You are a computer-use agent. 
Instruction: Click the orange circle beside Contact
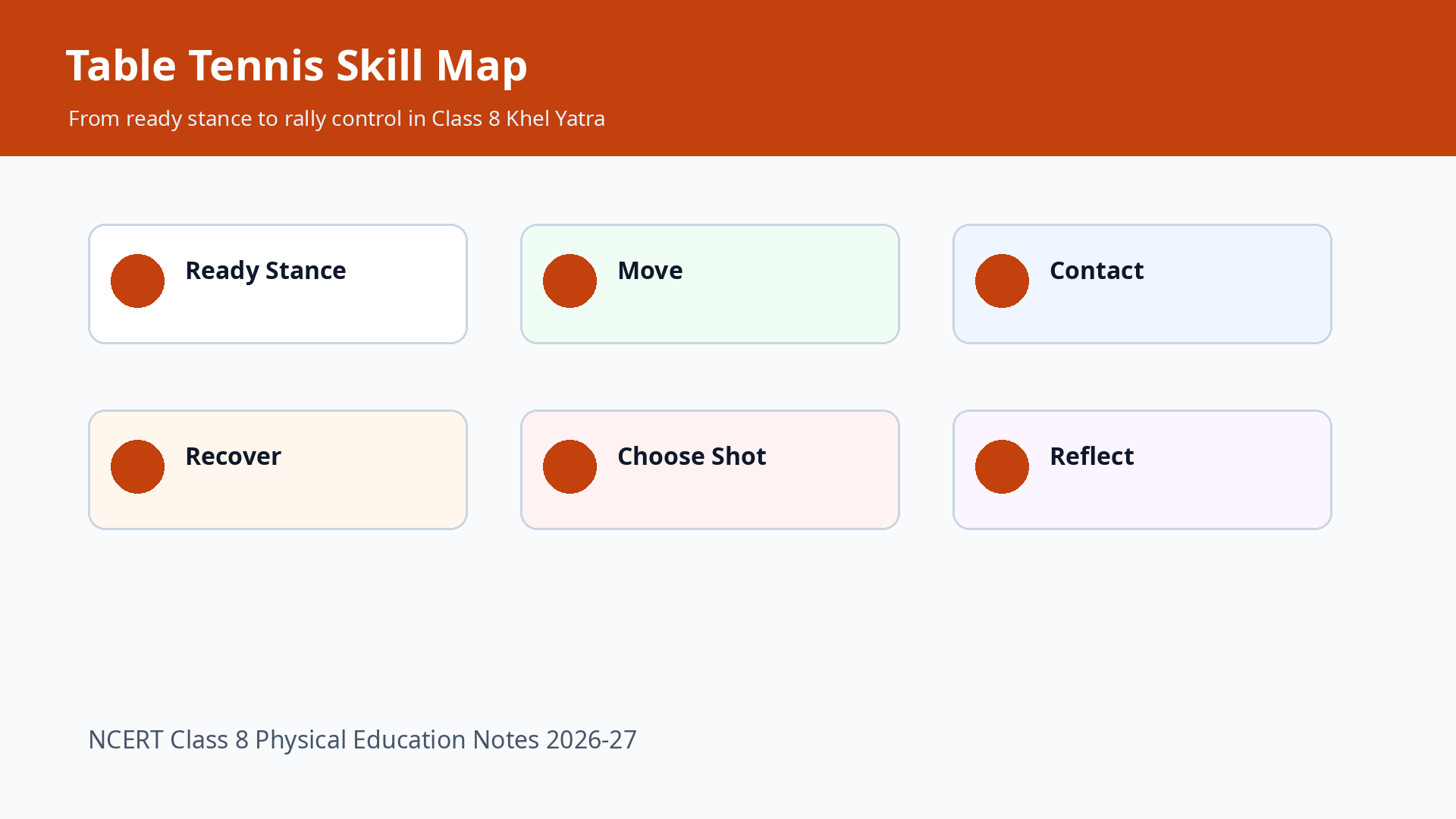pyautogui.click(x=1002, y=281)
